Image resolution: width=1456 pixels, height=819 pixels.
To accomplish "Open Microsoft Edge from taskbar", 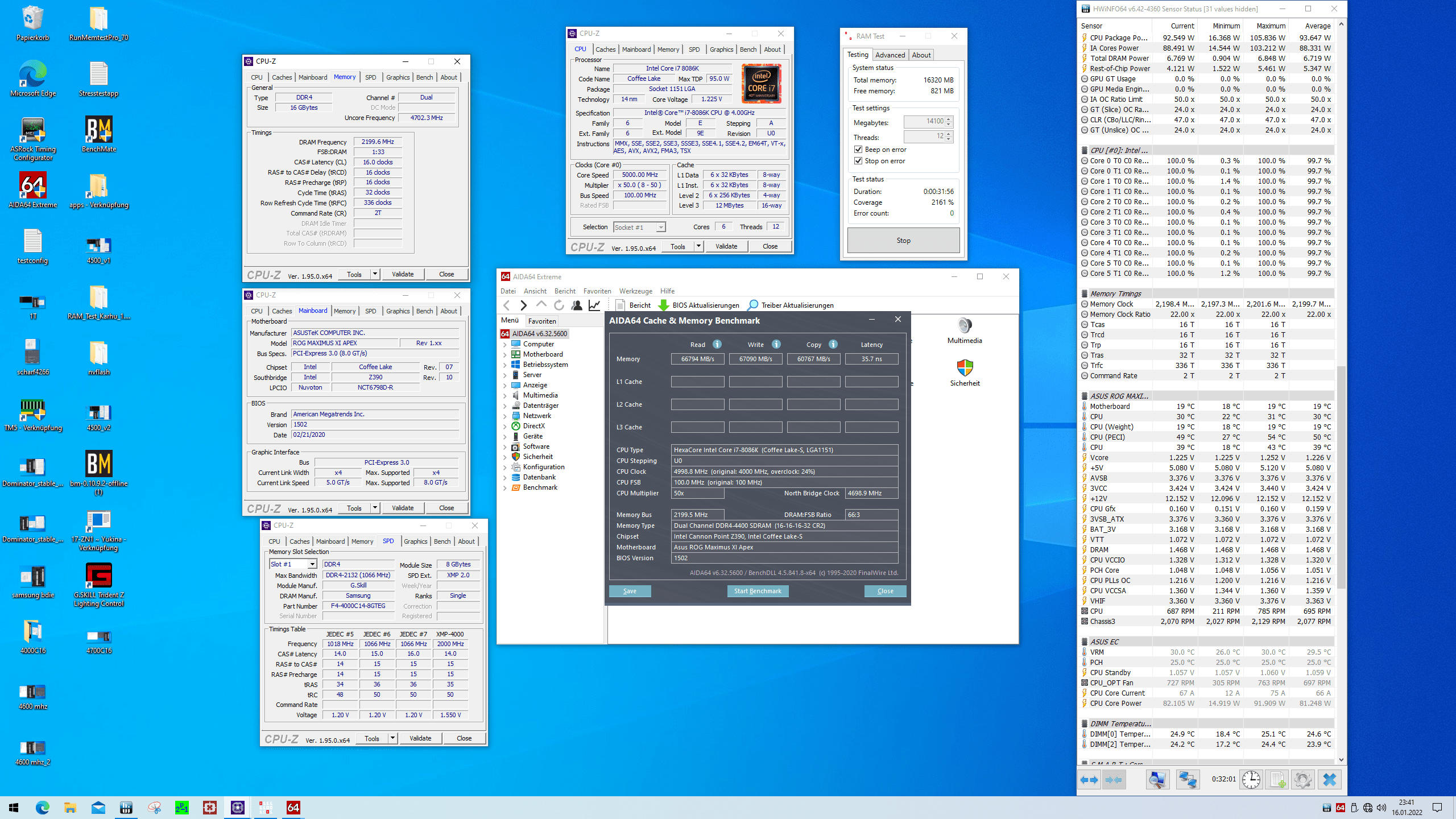I will pos(43,808).
